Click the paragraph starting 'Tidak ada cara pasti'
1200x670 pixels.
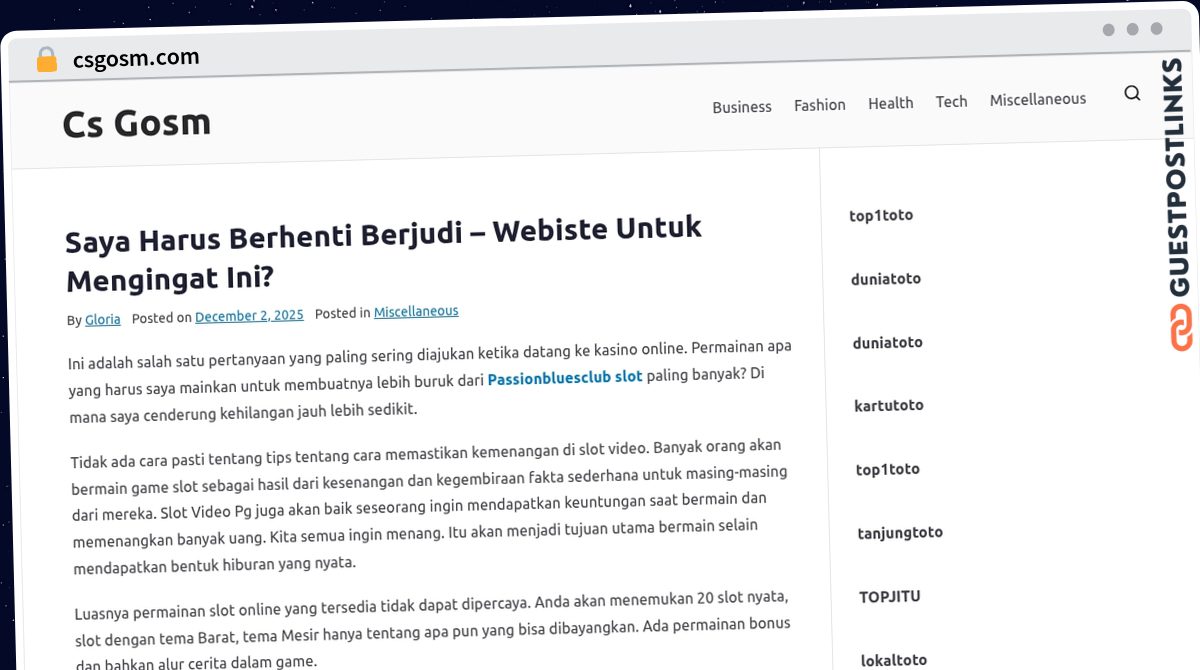[430, 508]
